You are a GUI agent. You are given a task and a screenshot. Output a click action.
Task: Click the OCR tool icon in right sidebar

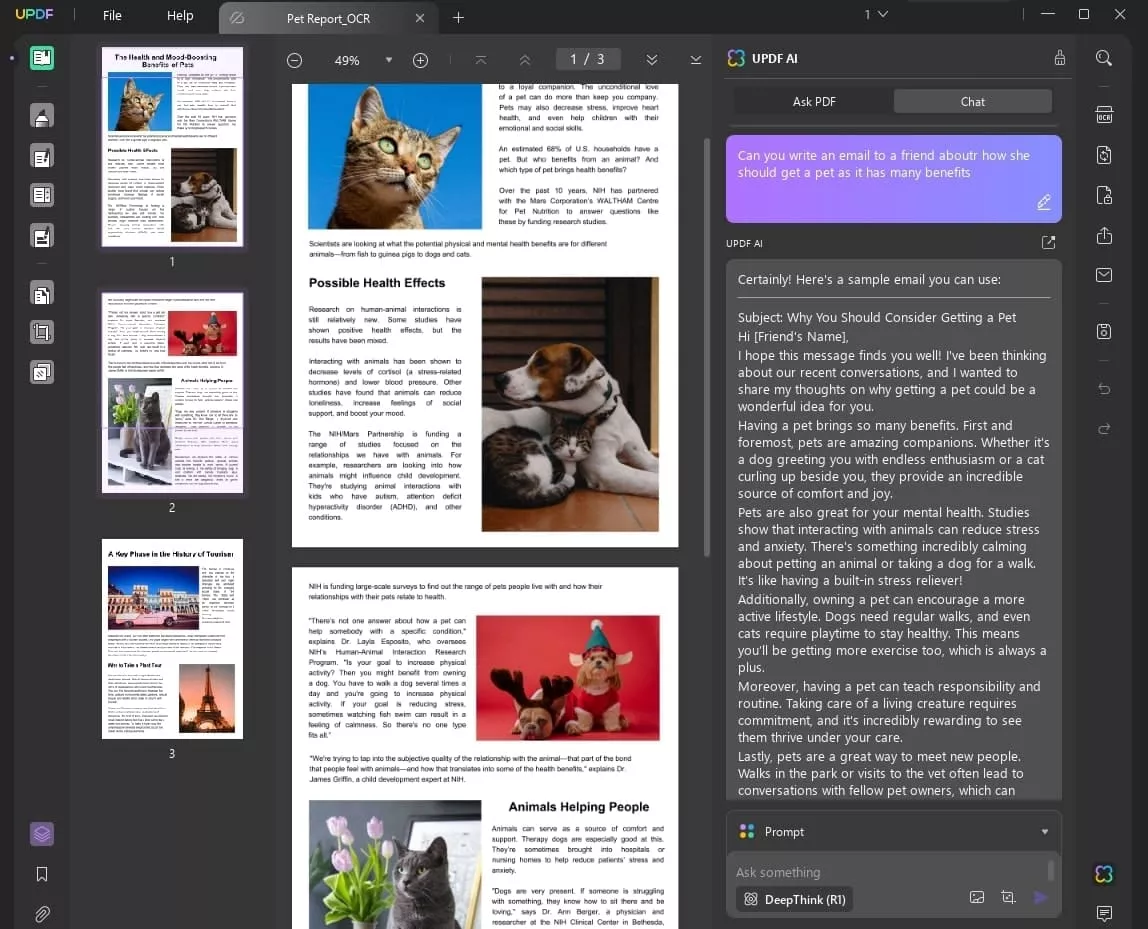[1104, 115]
